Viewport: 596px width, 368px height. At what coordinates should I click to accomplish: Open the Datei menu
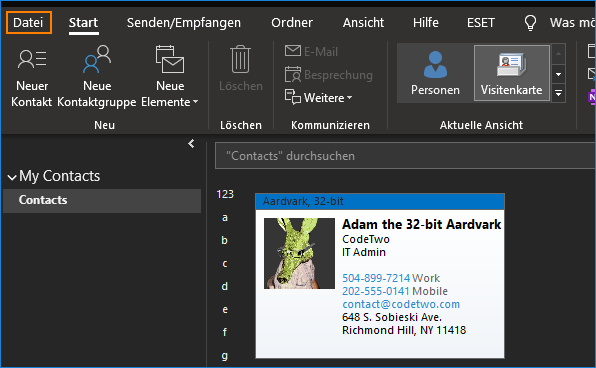tap(29, 23)
